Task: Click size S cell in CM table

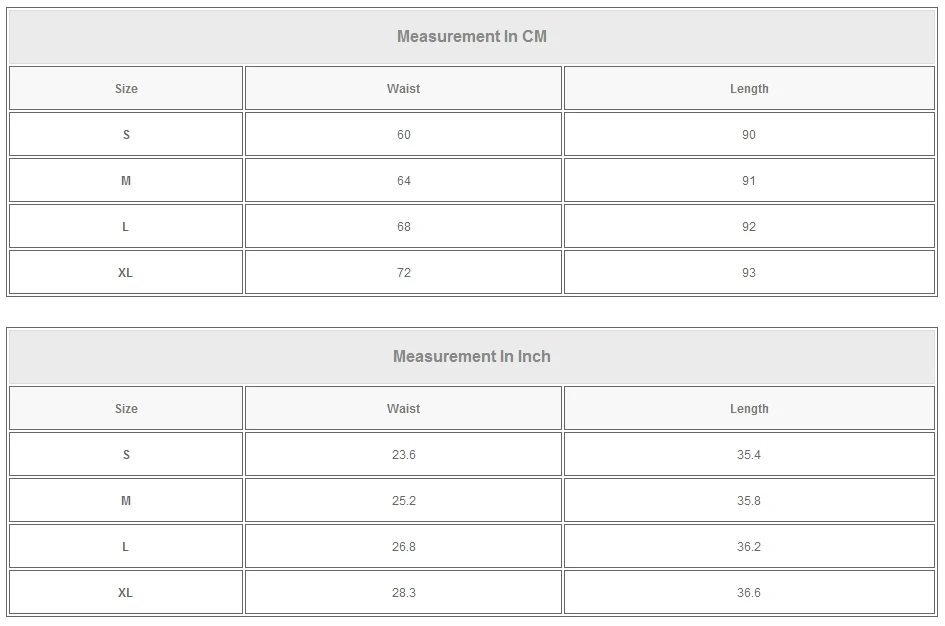Action: pos(126,135)
